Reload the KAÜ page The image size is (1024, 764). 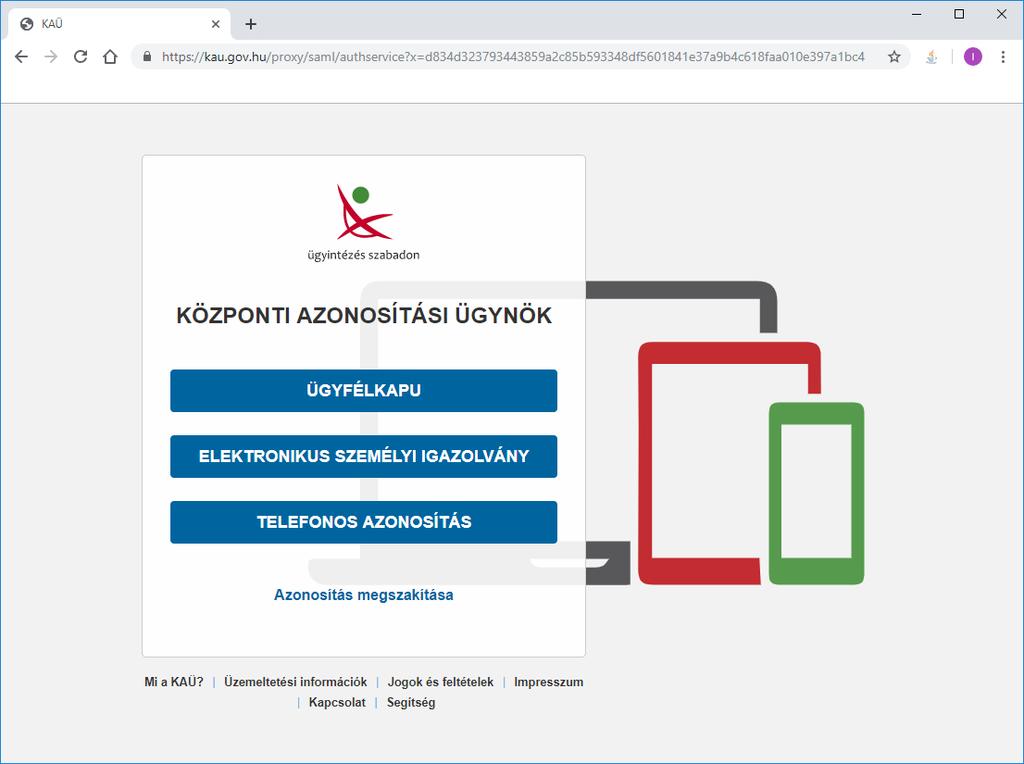coord(80,57)
